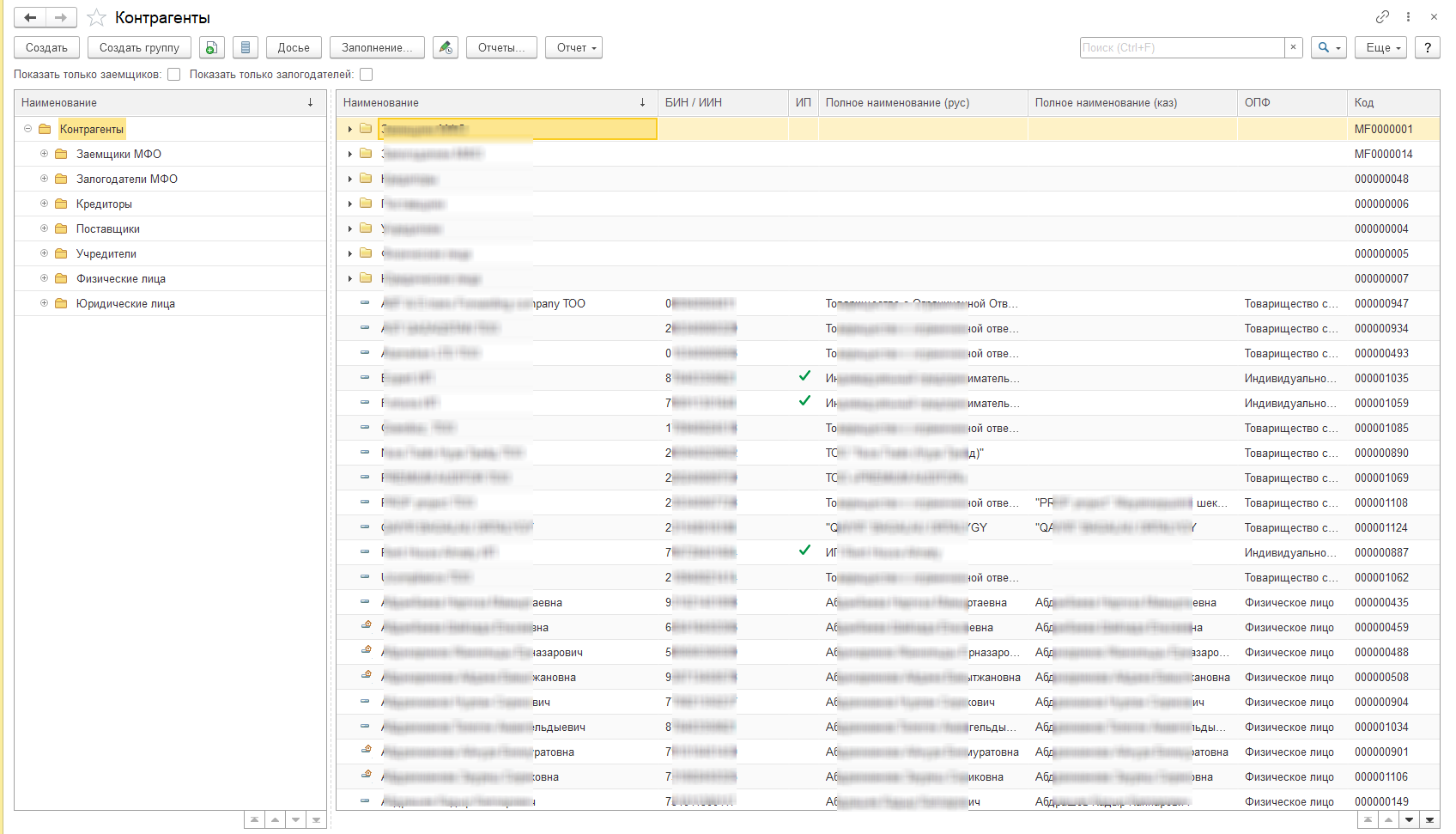Click the ИП checkmark in row 000001035

pos(804,376)
